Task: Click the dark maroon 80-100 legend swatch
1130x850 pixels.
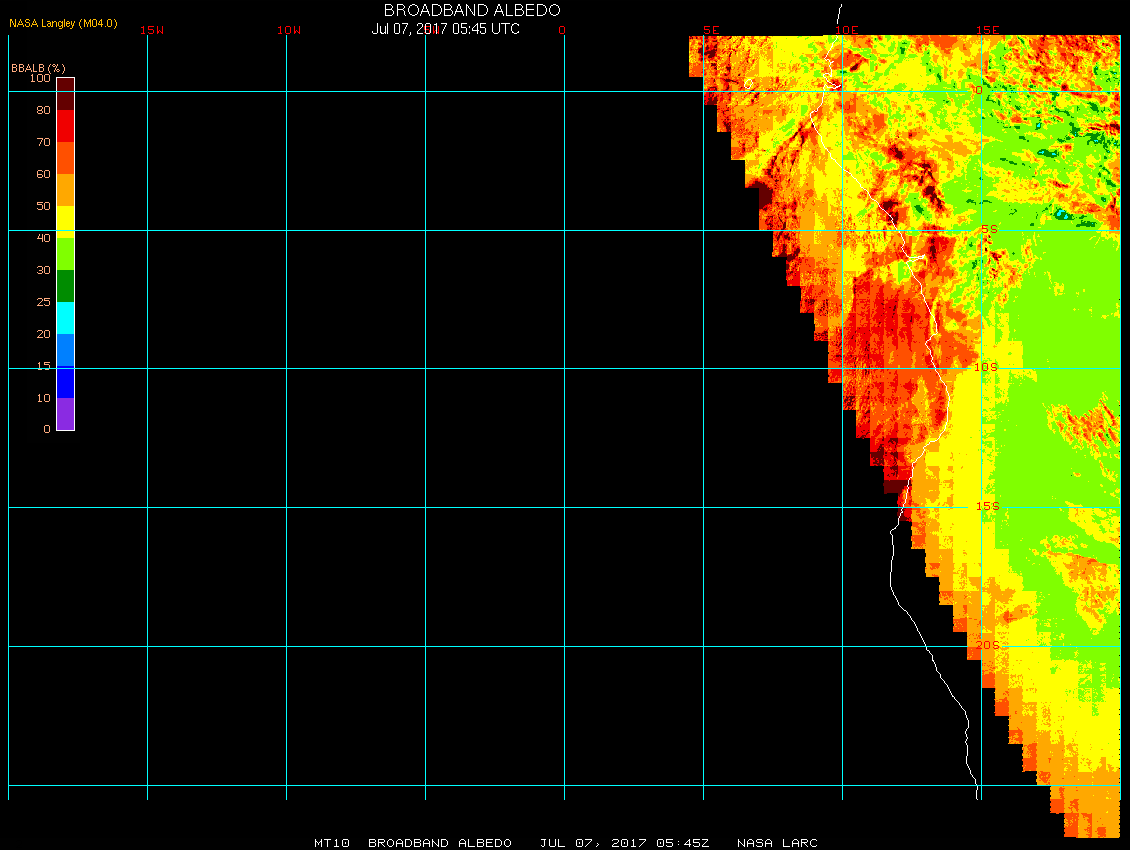Action: (66, 94)
